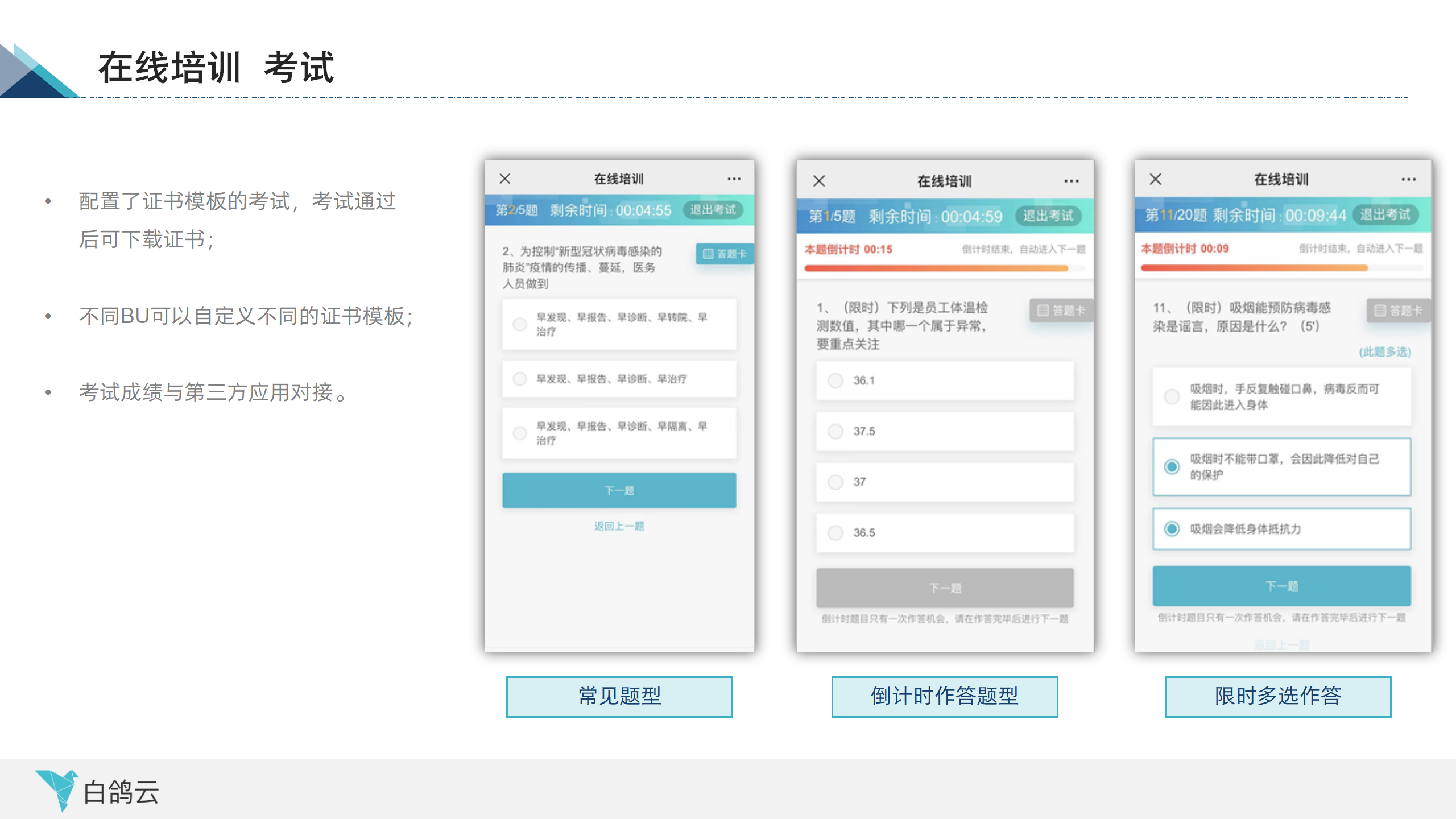Click greyed 下一题 on the middle phone
Viewport: 1456px width, 819px height.
(x=945, y=588)
